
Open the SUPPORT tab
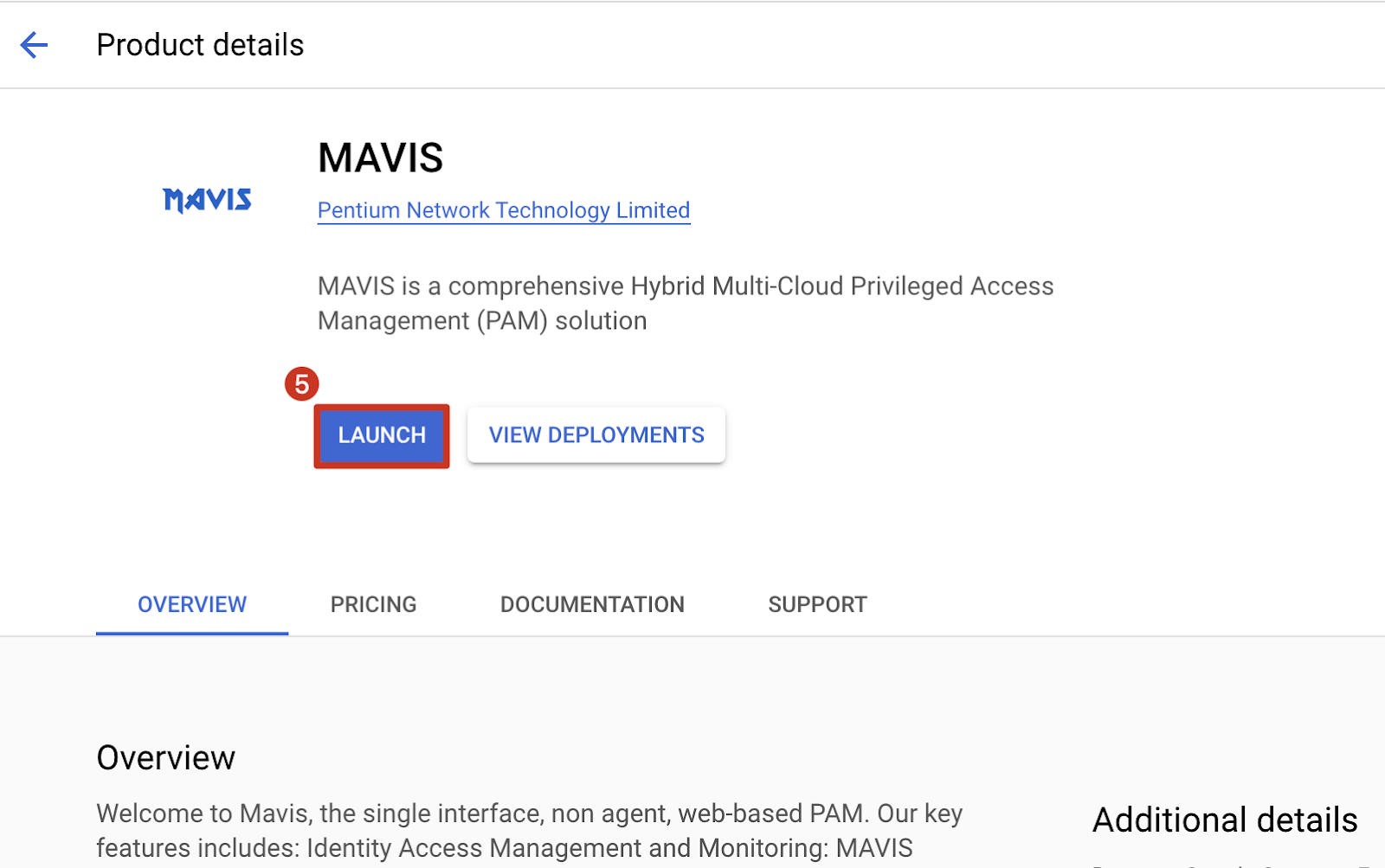[x=817, y=604]
